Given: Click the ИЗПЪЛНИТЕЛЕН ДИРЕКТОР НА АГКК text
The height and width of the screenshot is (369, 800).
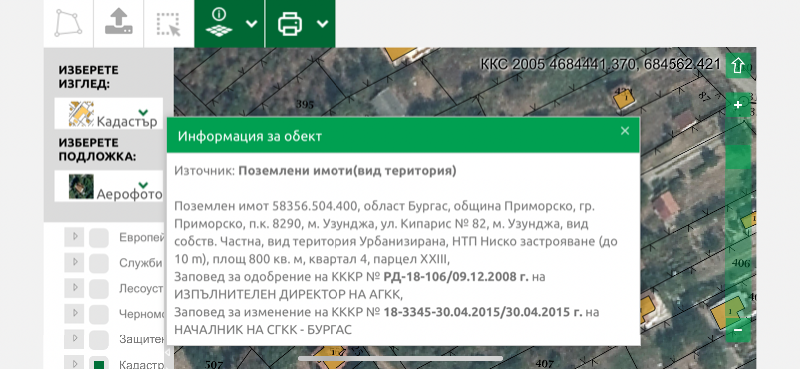Looking at the screenshot, I should [x=288, y=294].
